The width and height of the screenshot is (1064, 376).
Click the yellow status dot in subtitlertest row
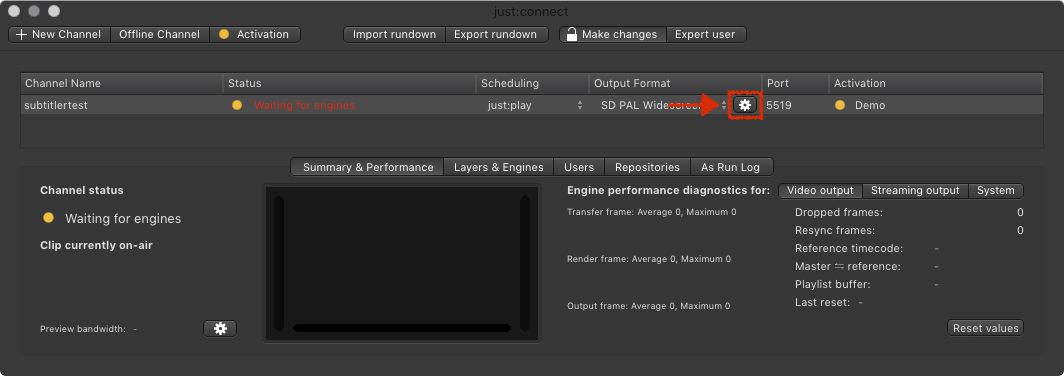click(237, 105)
